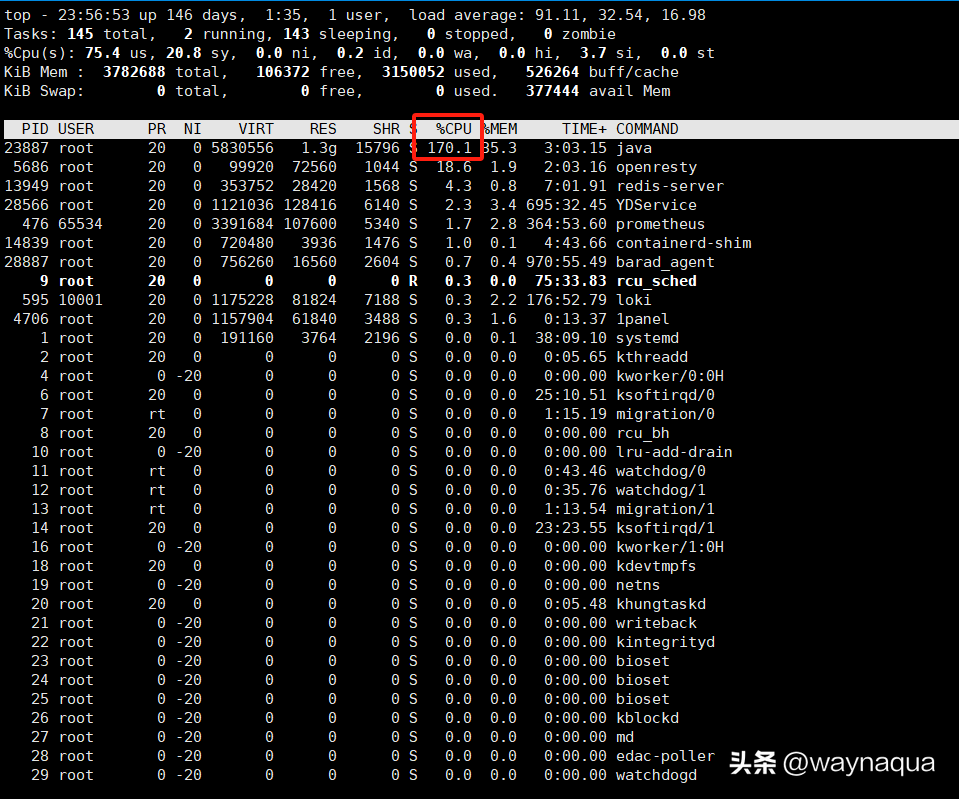This screenshot has width=959, height=799.
Task: Select the redis-server command
Action: point(670,186)
